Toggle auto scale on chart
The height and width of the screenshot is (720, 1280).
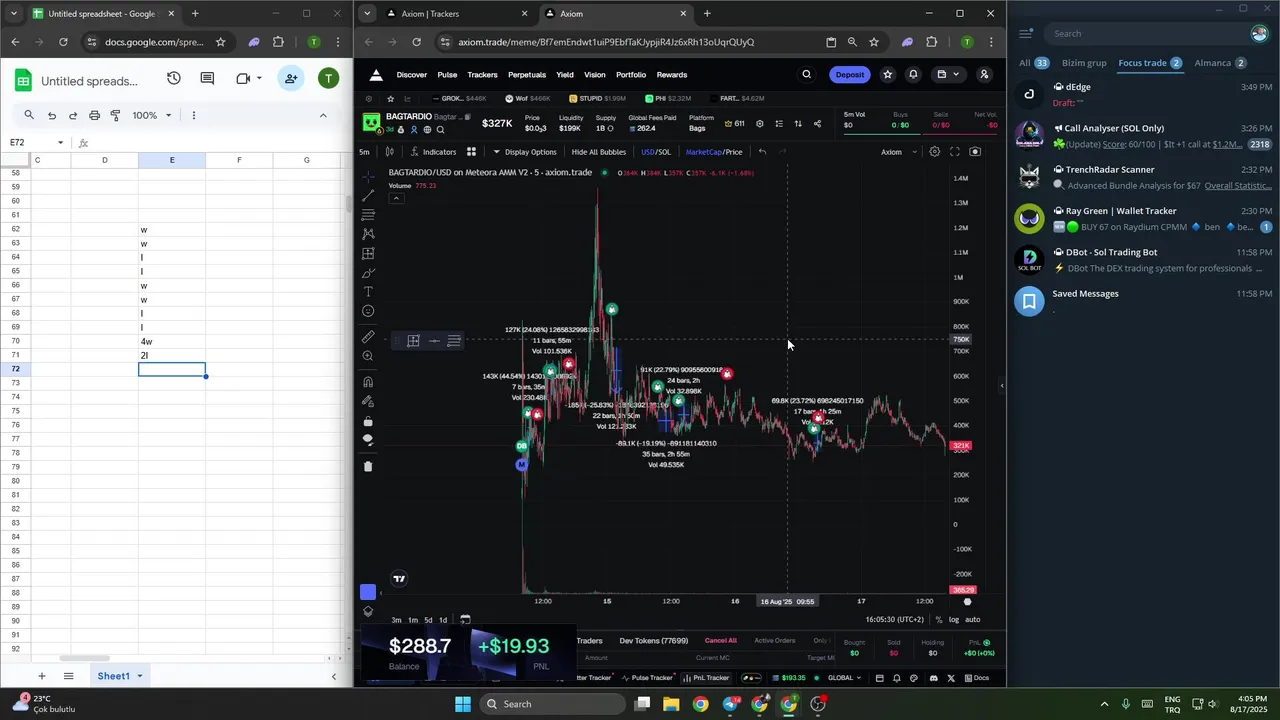tap(972, 620)
